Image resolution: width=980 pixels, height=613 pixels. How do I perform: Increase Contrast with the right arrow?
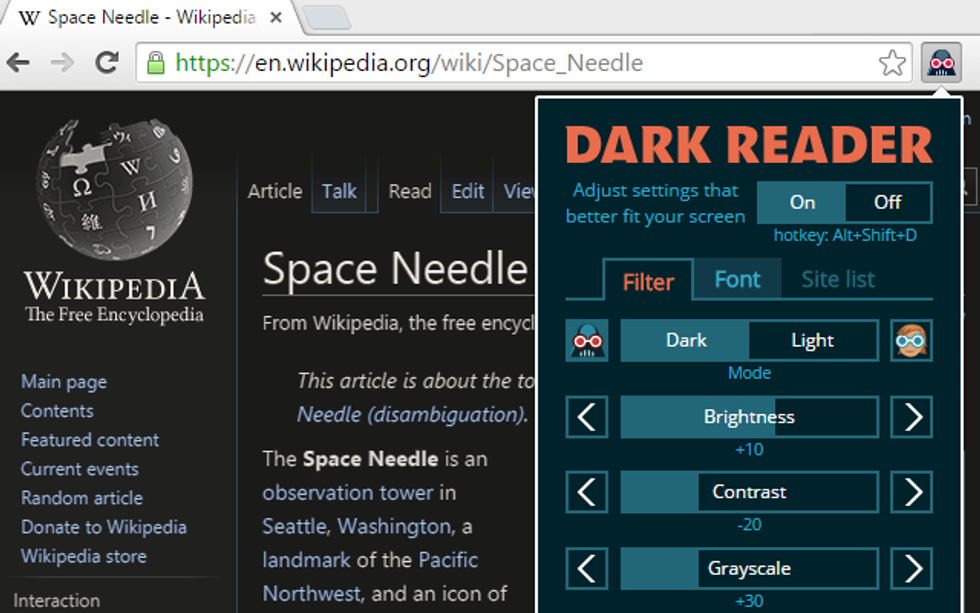coord(911,492)
